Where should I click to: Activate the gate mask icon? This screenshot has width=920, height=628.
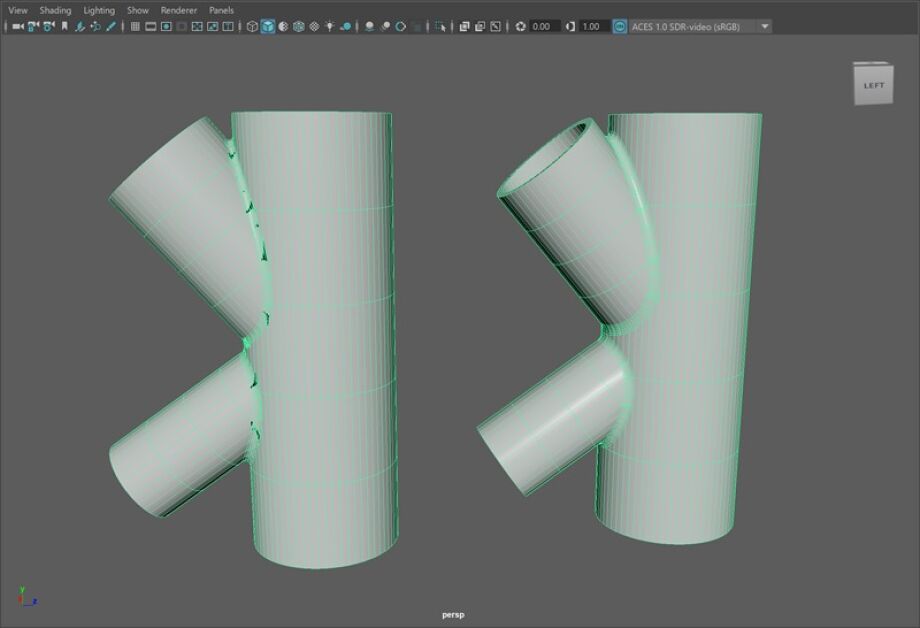180,26
